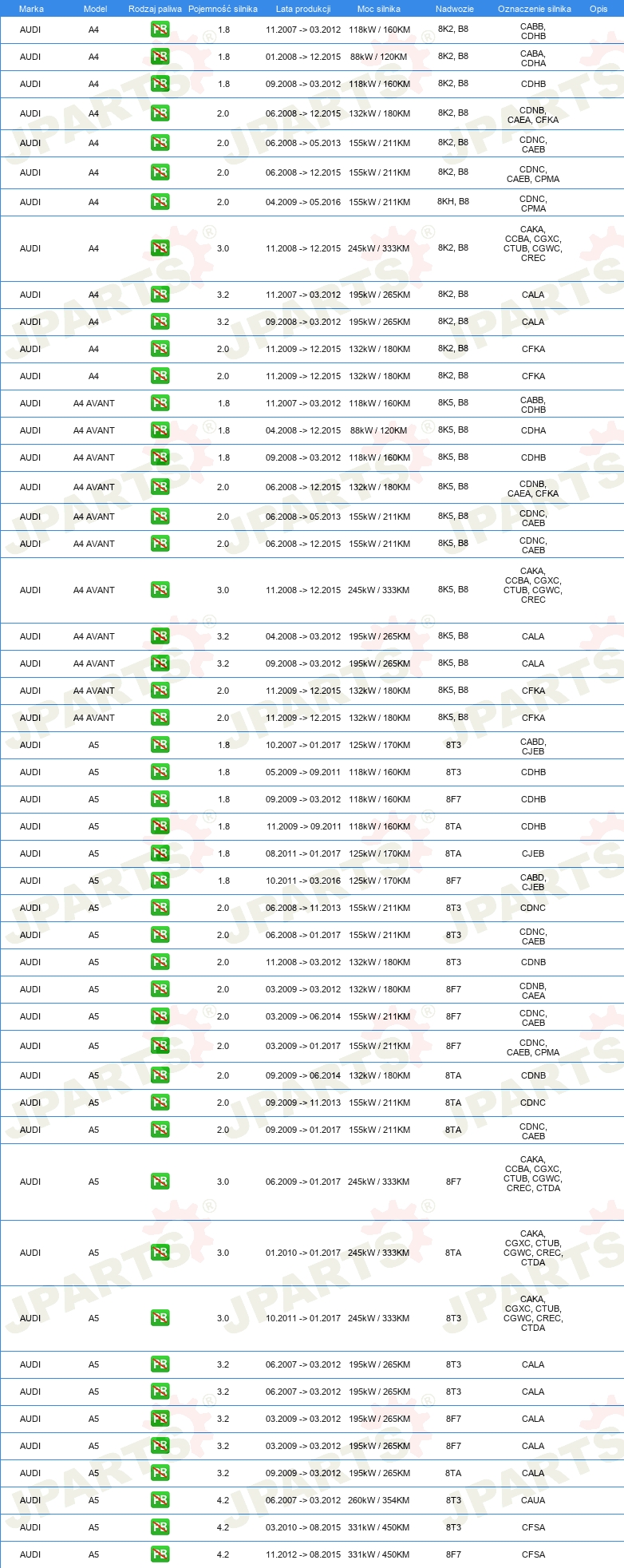Click fuel icon for A4 2.0 06.2008 -> 05.2013 row
Image resolution: width=624 pixels, height=1568 pixels.
160,143
